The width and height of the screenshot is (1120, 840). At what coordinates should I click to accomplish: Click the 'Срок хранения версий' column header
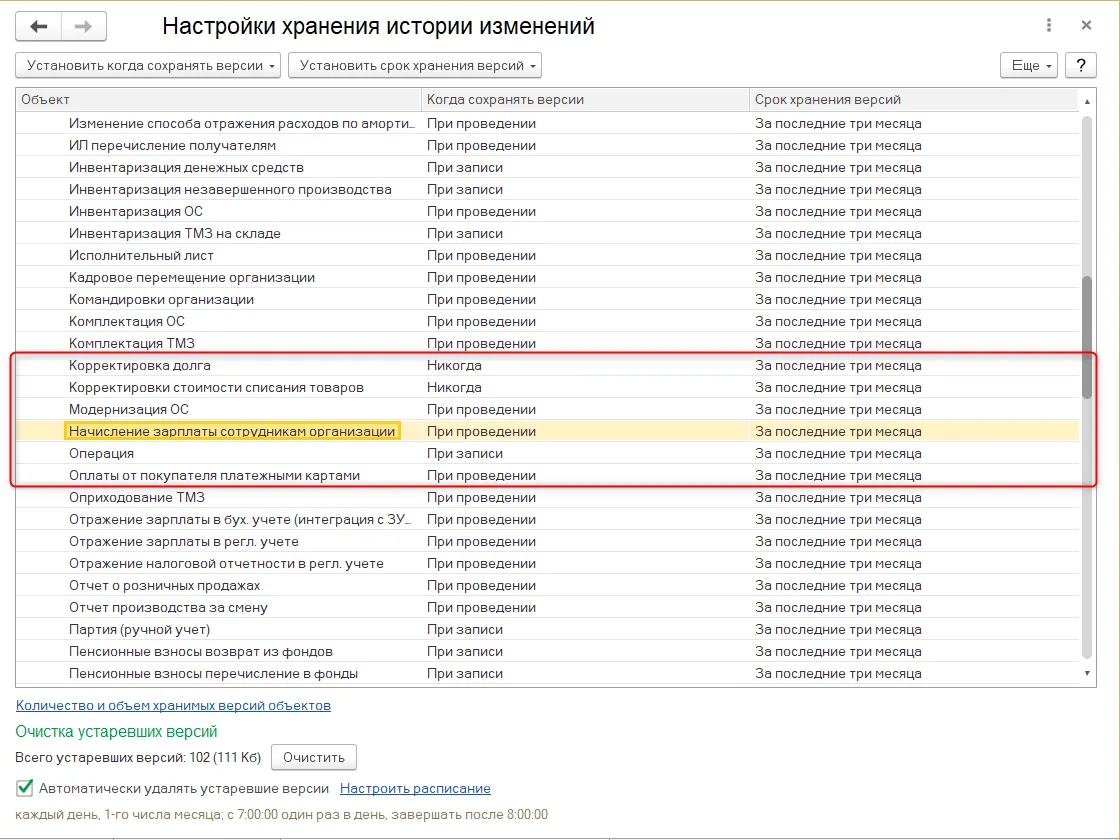(914, 99)
